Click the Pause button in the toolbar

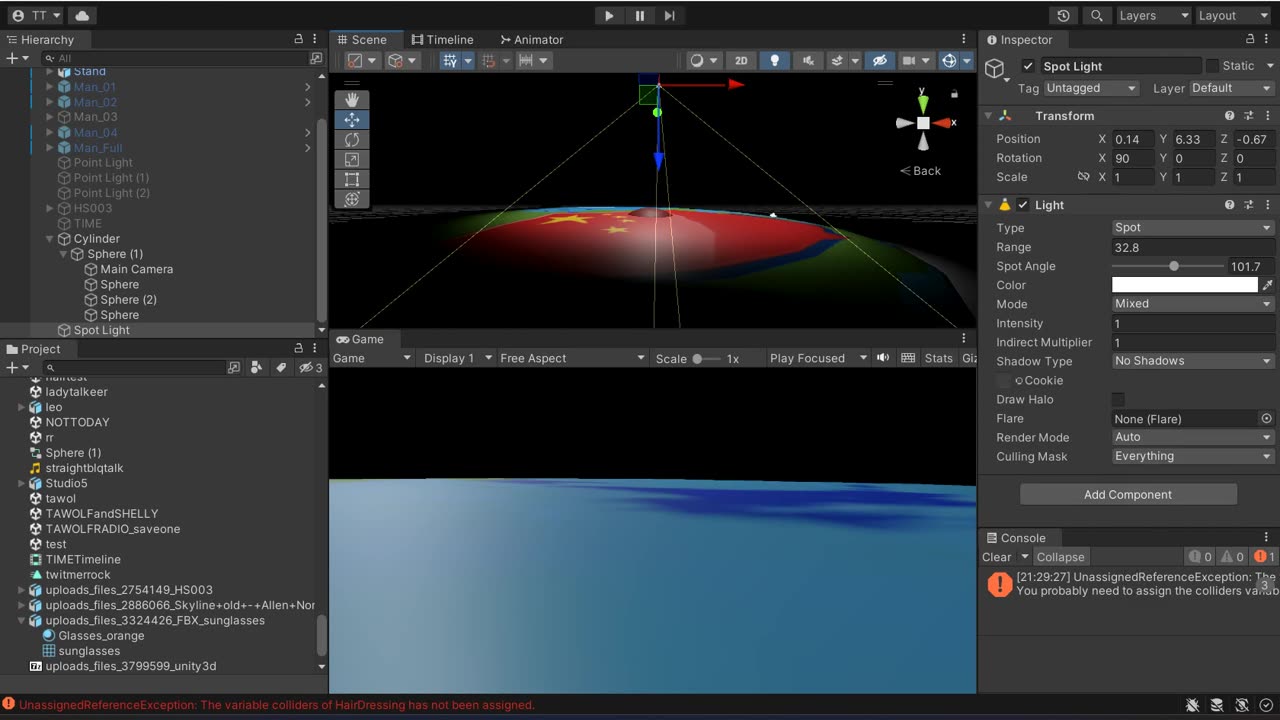pos(640,16)
